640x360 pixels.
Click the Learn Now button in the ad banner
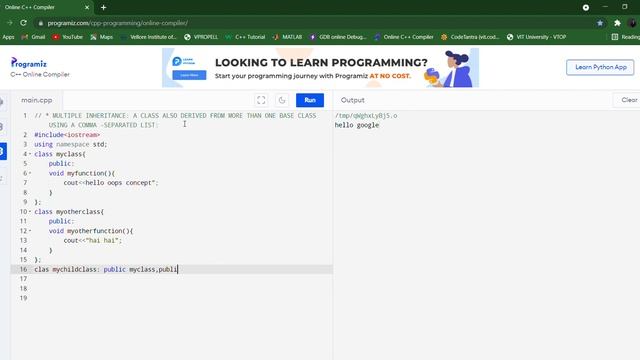[189, 75]
